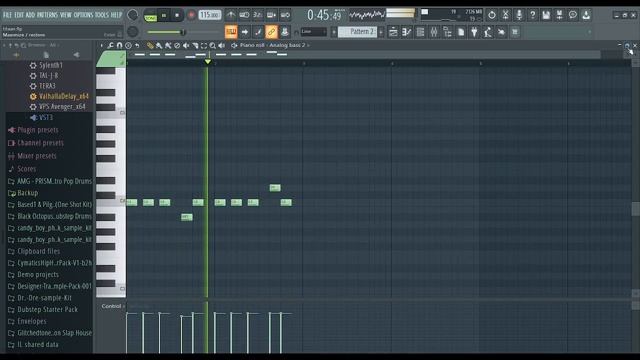Open the FILE menu
Viewport: 640px width, 360px height.
[7, 15]
